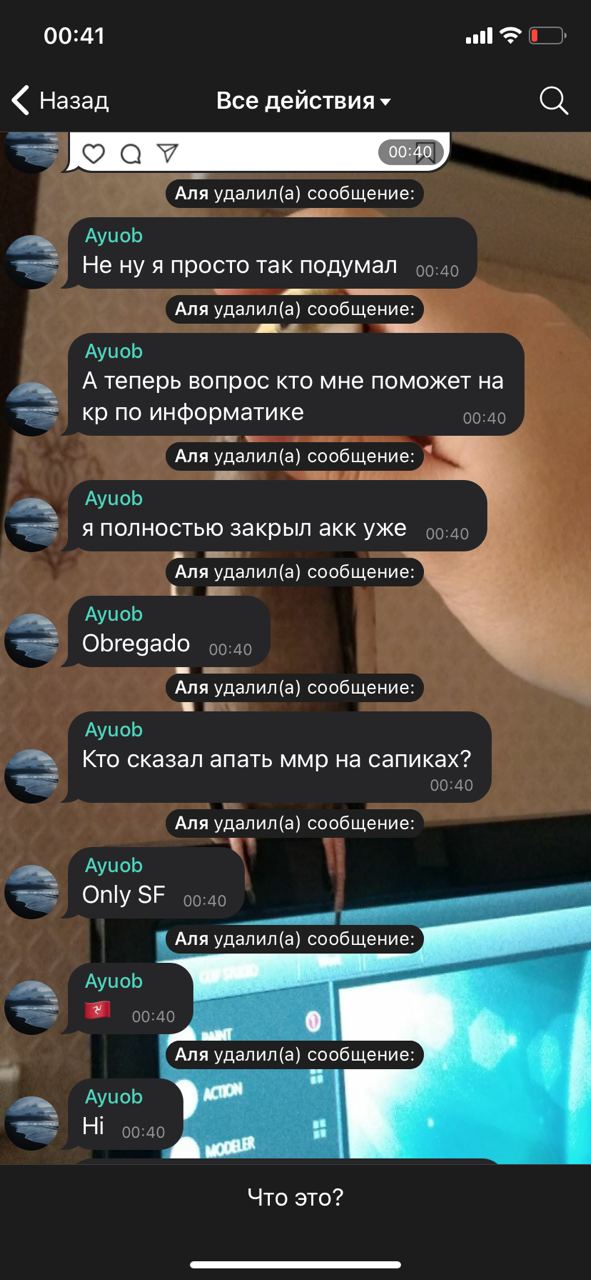Open avatar beside "Не ну я просто так подумал"

(32, 262)
